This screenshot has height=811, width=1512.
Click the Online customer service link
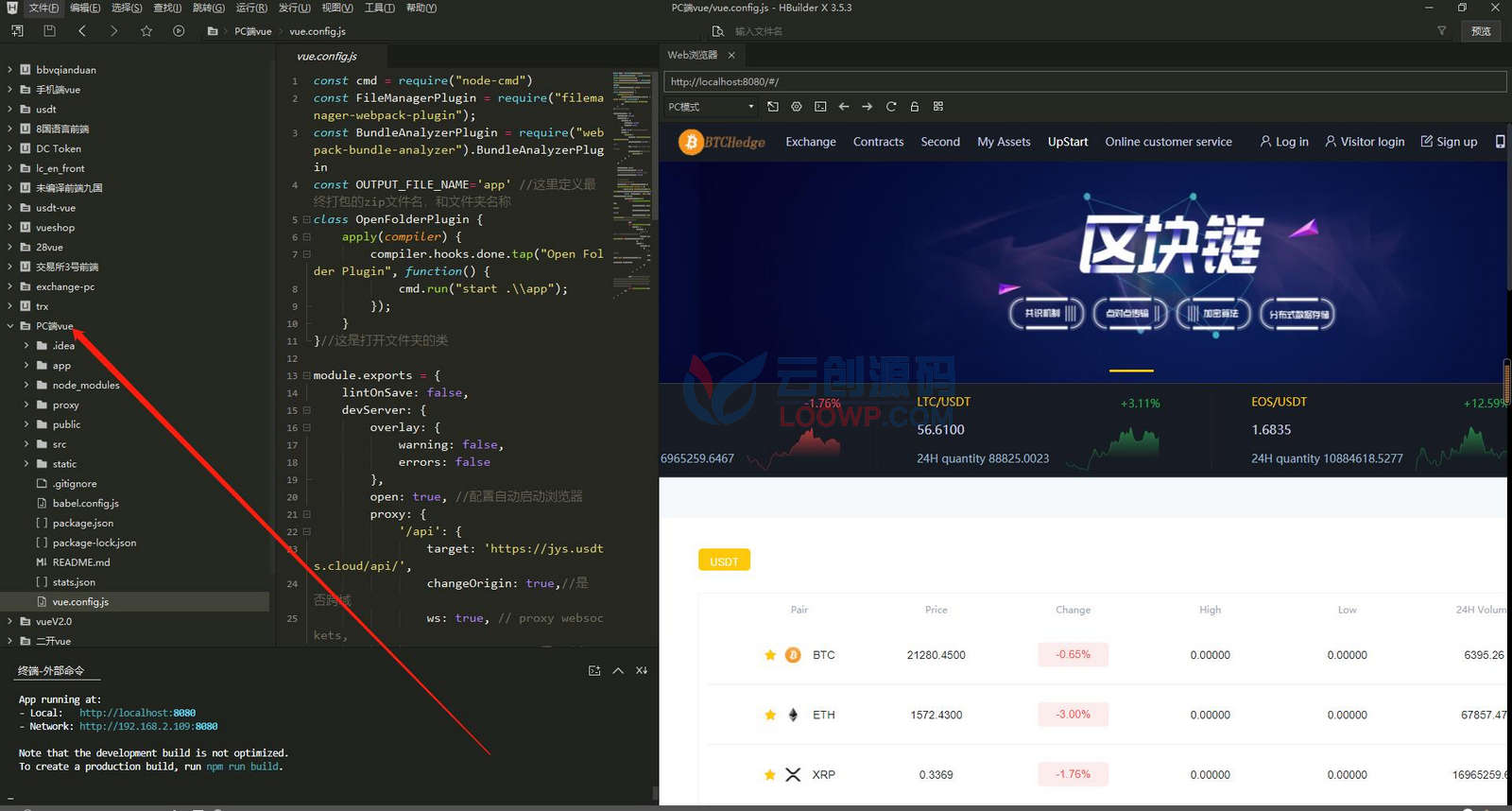(1168, 142)
